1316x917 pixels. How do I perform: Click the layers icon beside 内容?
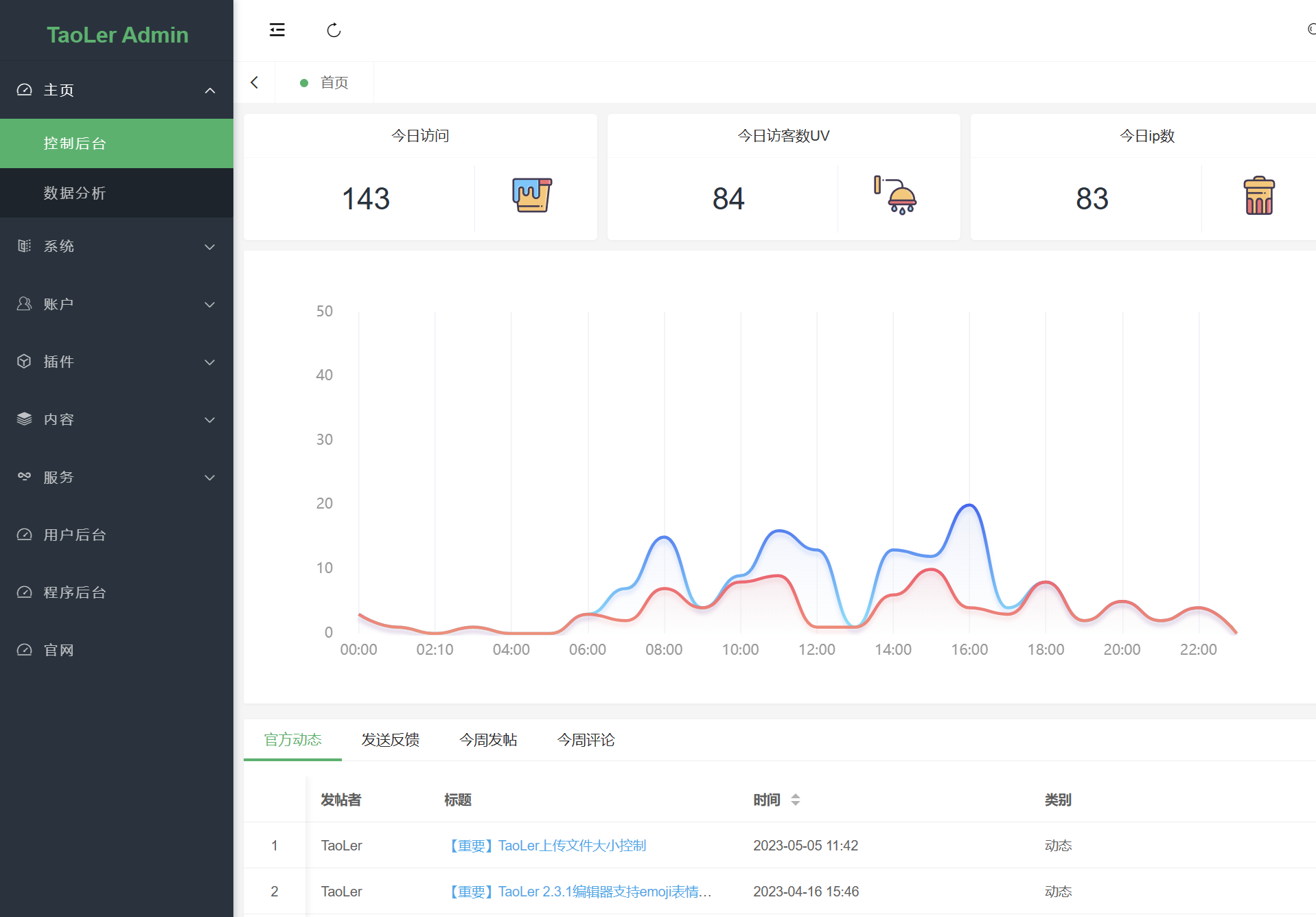(x=25, y=419)
